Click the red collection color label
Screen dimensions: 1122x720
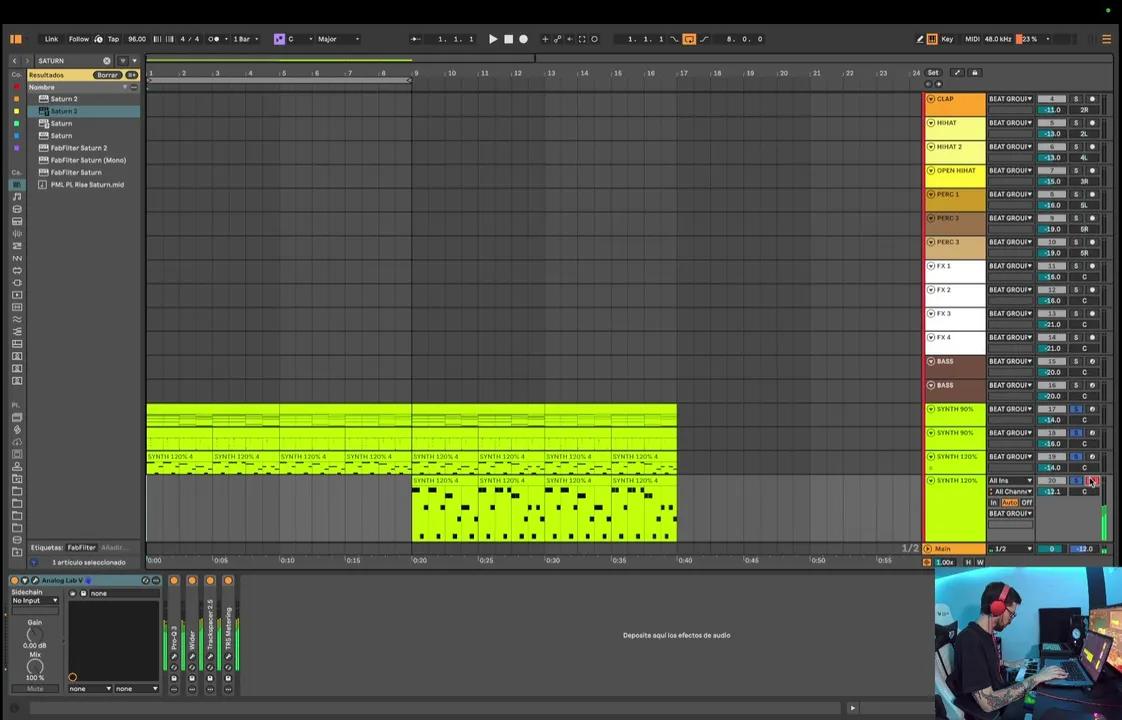(x=16, y=87)
